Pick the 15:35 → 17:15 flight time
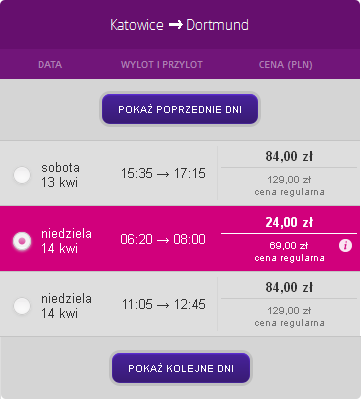Image resolution: width=361 pixels, height=399 pixels. pos(163,173)
